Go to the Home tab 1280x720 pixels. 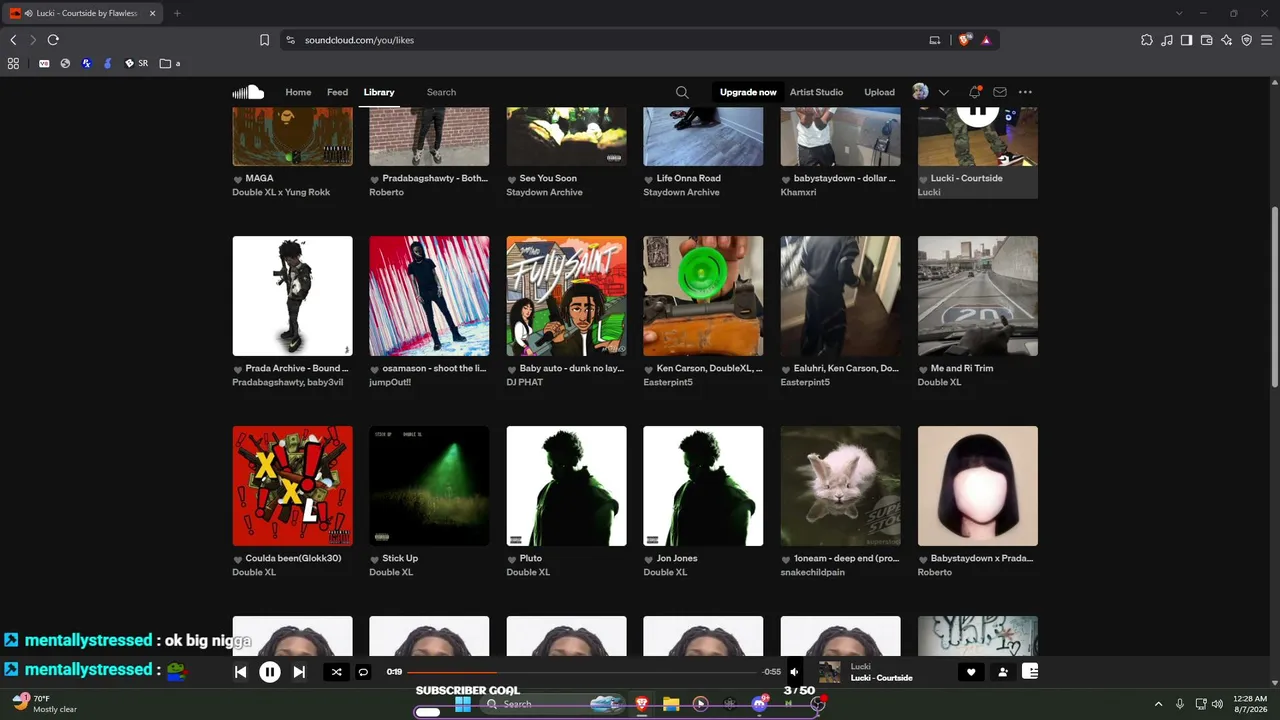click(298, 92)
